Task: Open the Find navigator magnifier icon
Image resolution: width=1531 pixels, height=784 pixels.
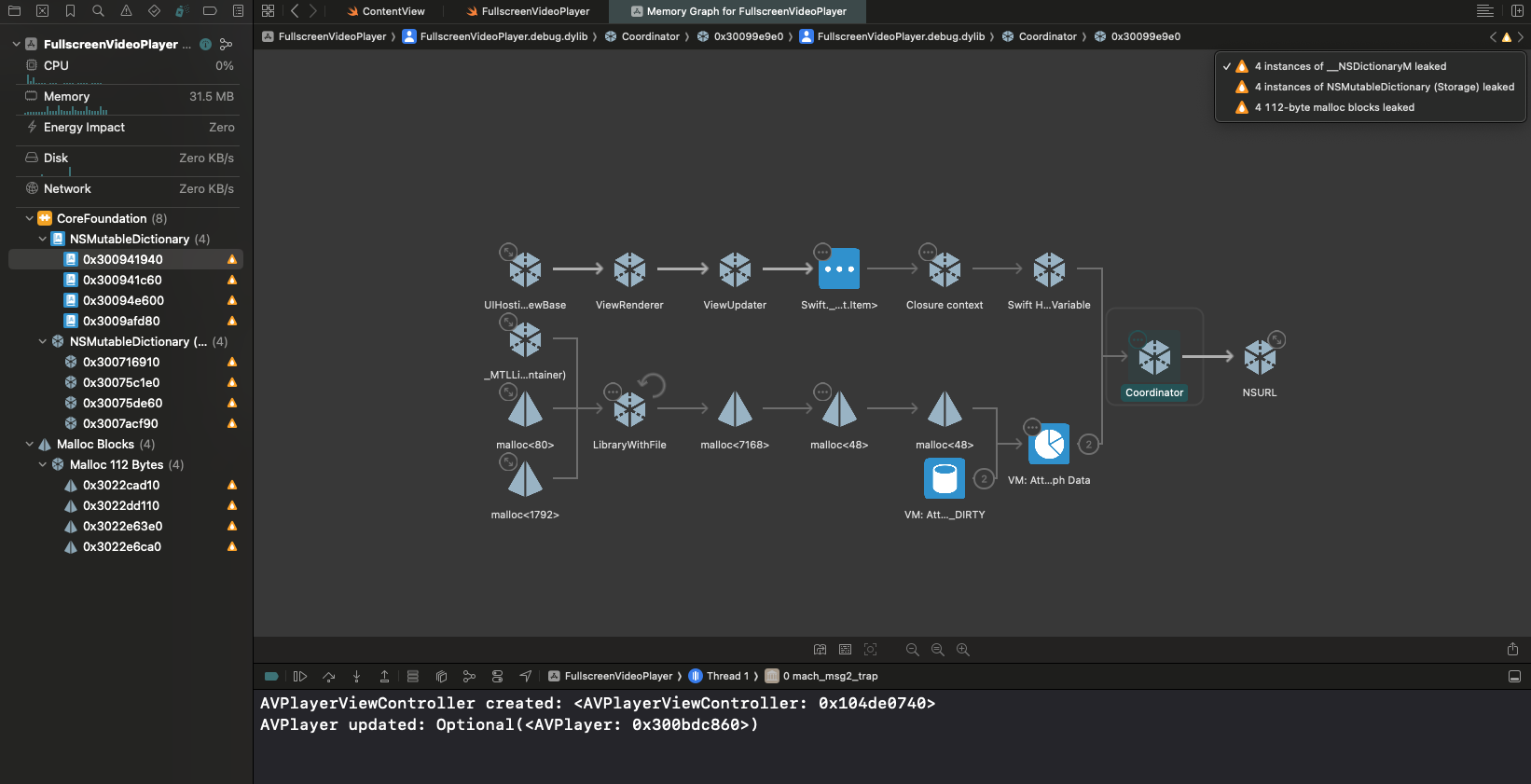Action: 98,11
